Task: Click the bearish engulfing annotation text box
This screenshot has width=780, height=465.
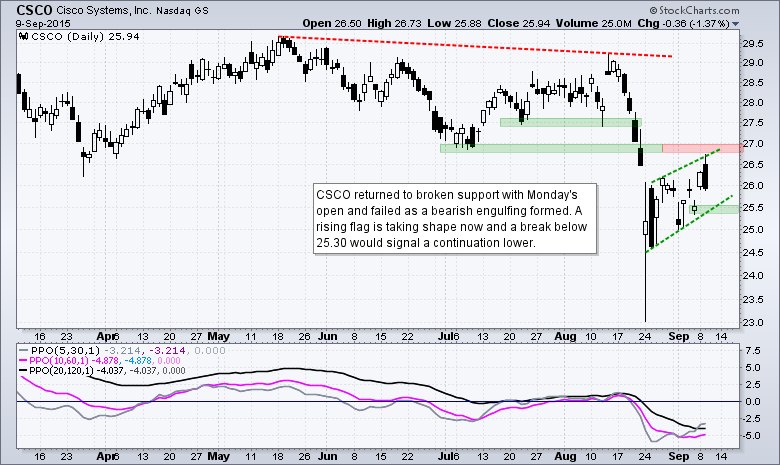Action: (455, 219)
